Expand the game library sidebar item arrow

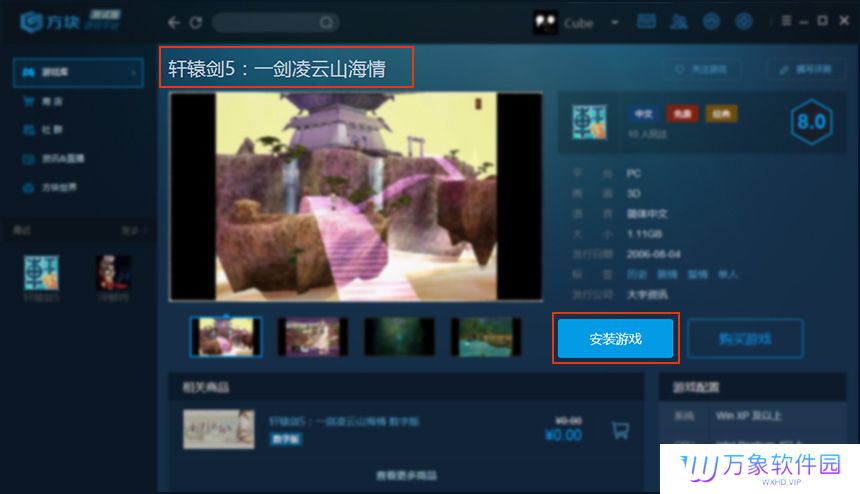point(133,72)
